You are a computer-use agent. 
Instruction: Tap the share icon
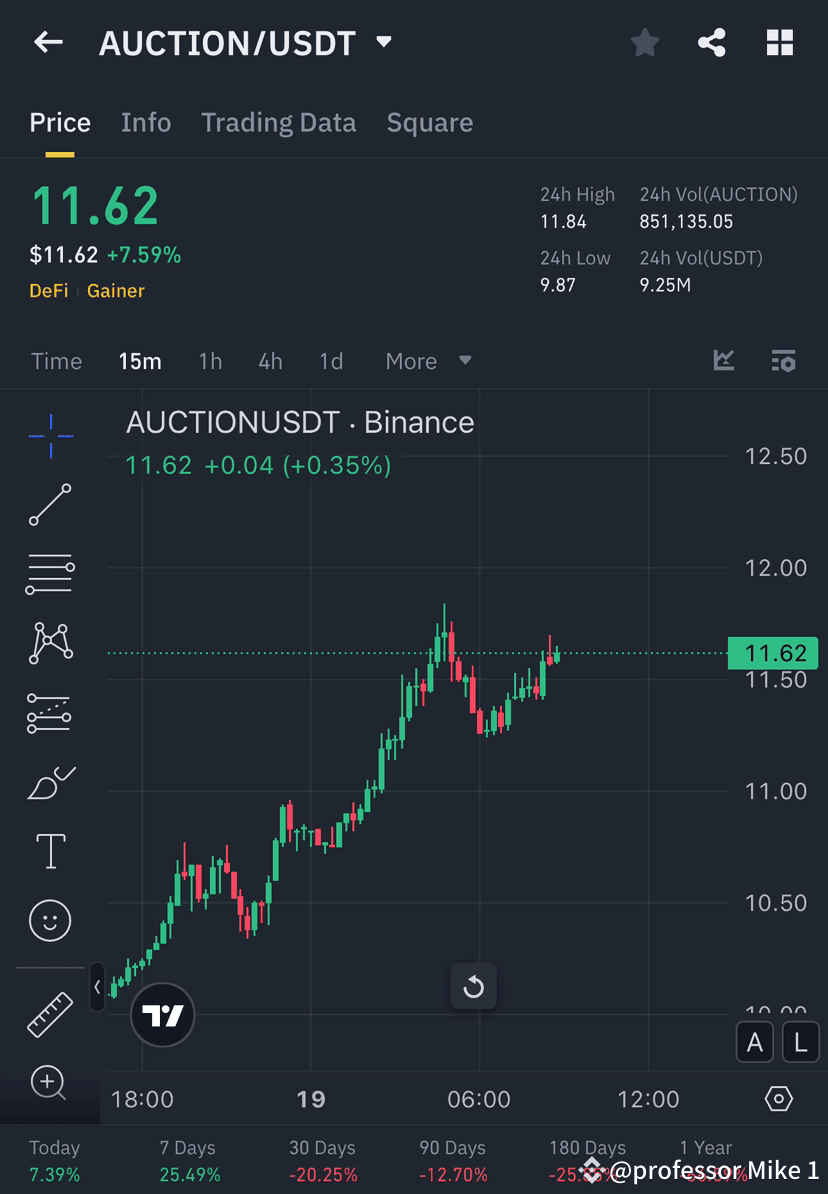tap(712, 43)
